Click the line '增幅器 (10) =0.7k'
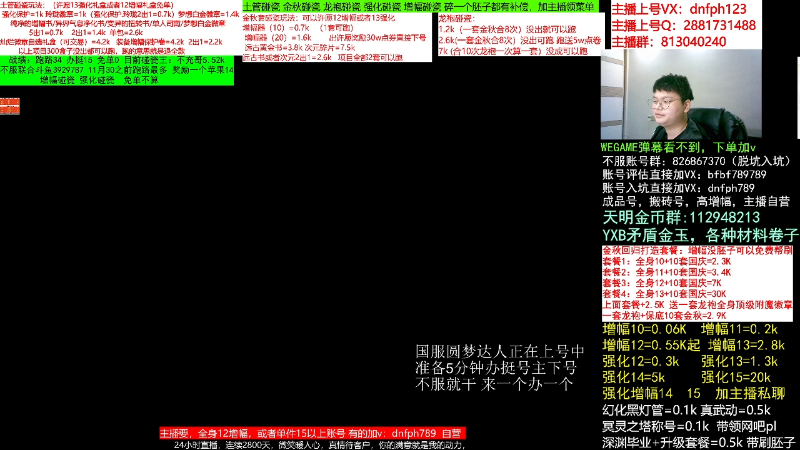This screenshot has height=450, width=800. point(298,28)
